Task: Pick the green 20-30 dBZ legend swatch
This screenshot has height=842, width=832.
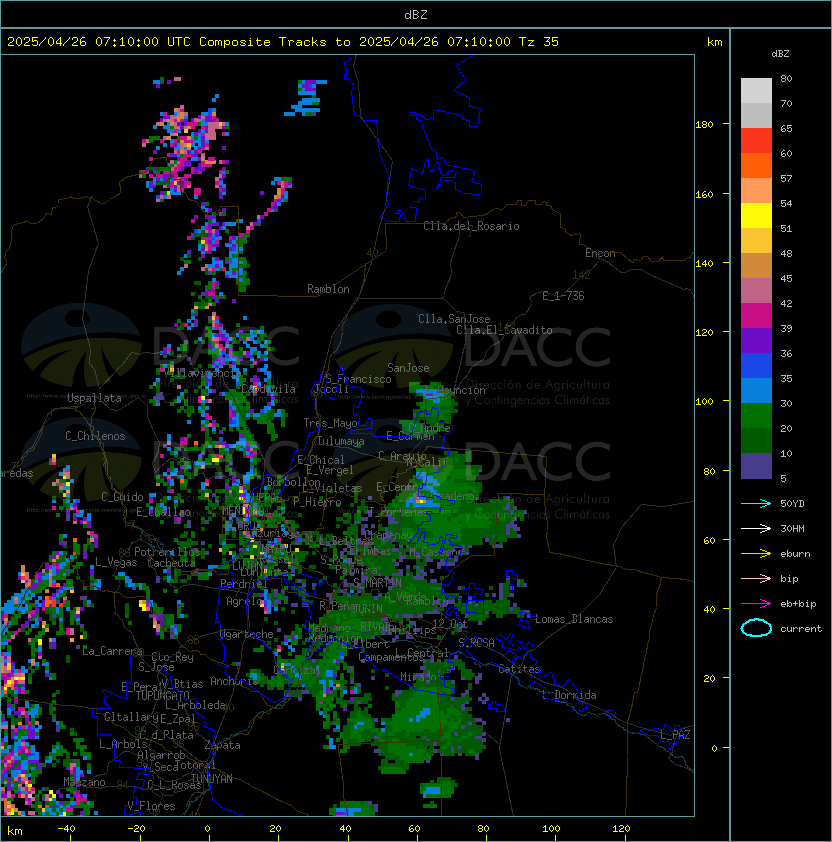Action: point(756,416)
